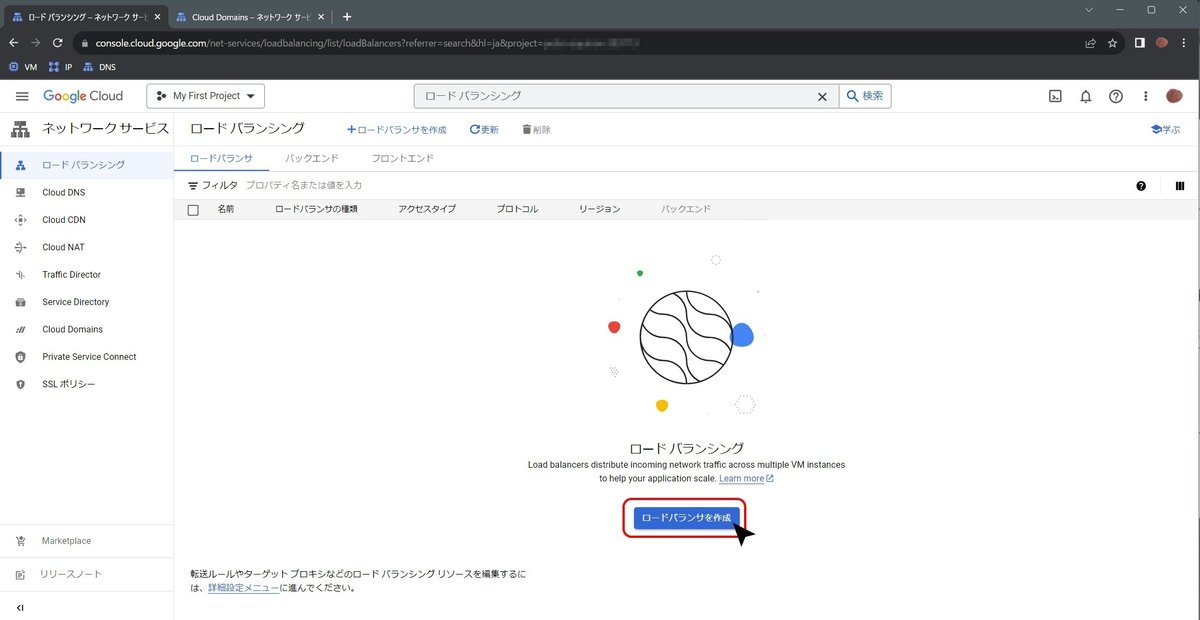Open the VM bookmark

[x=23, y=67]
